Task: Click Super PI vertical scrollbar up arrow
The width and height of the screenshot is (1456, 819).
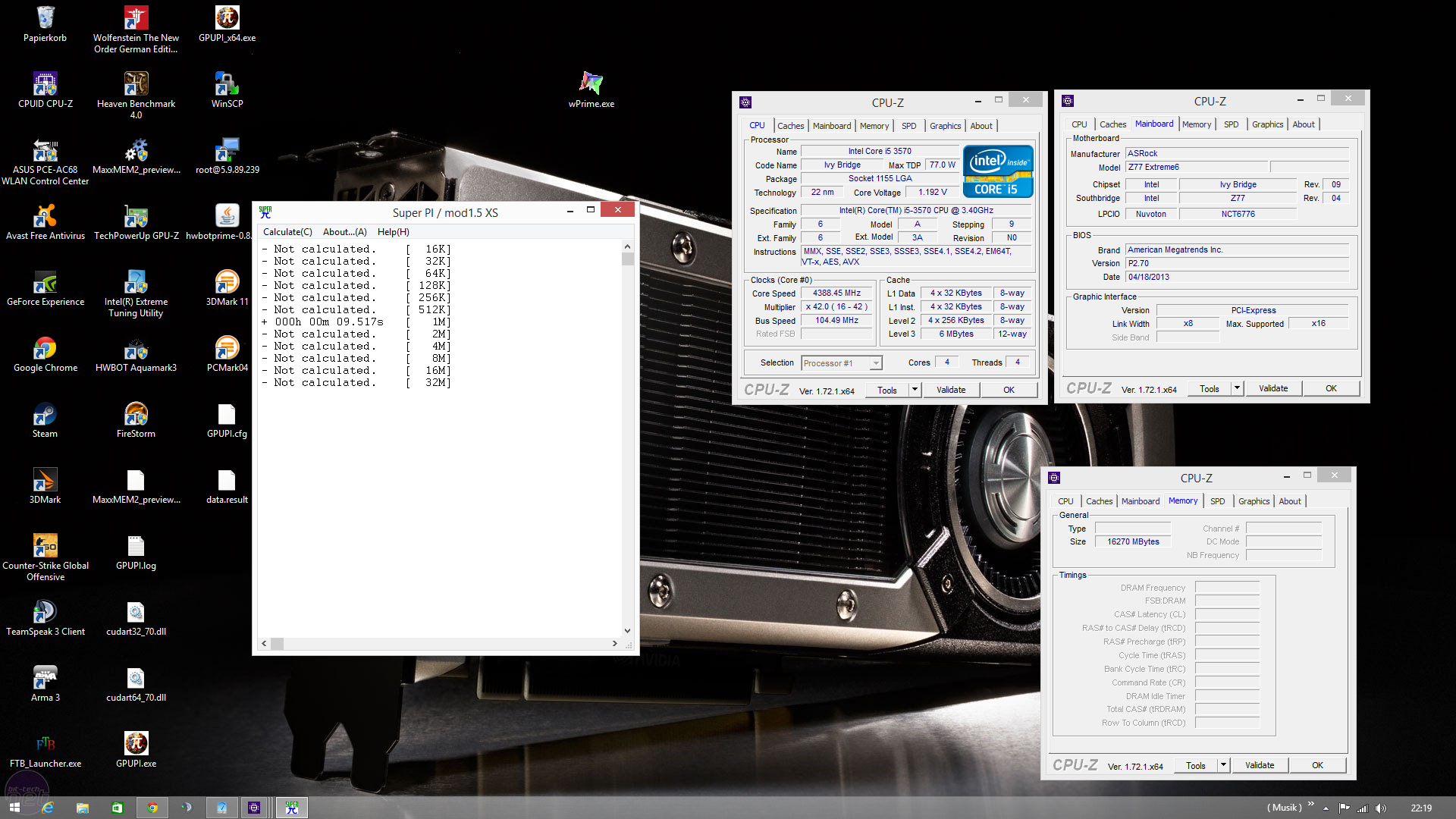Action: pos(627,246)
